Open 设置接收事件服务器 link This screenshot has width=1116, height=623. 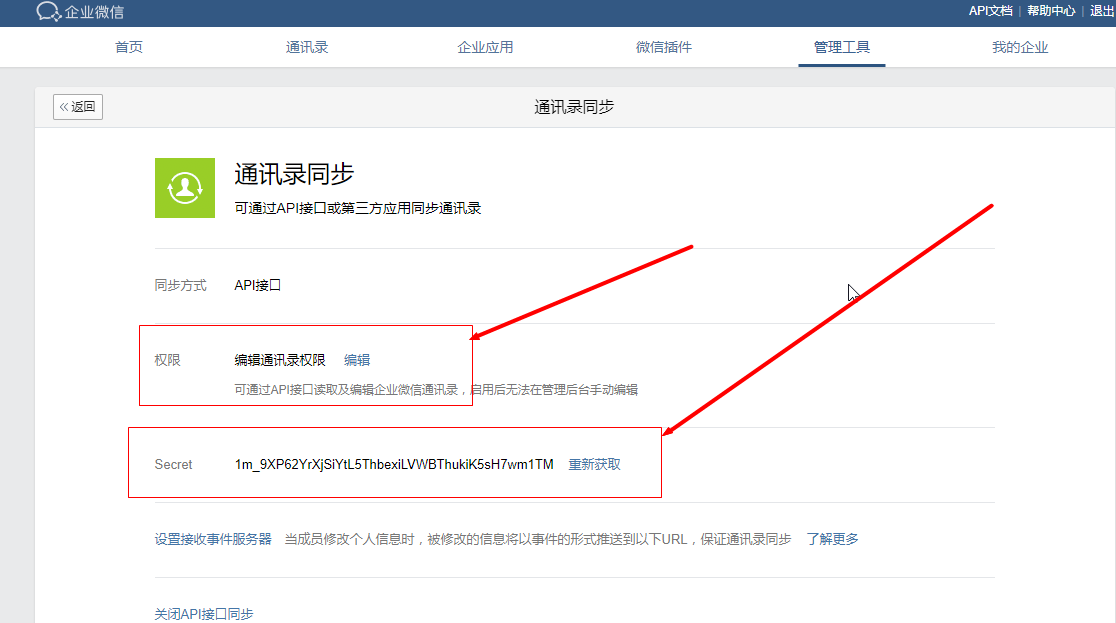pos(213,539)
